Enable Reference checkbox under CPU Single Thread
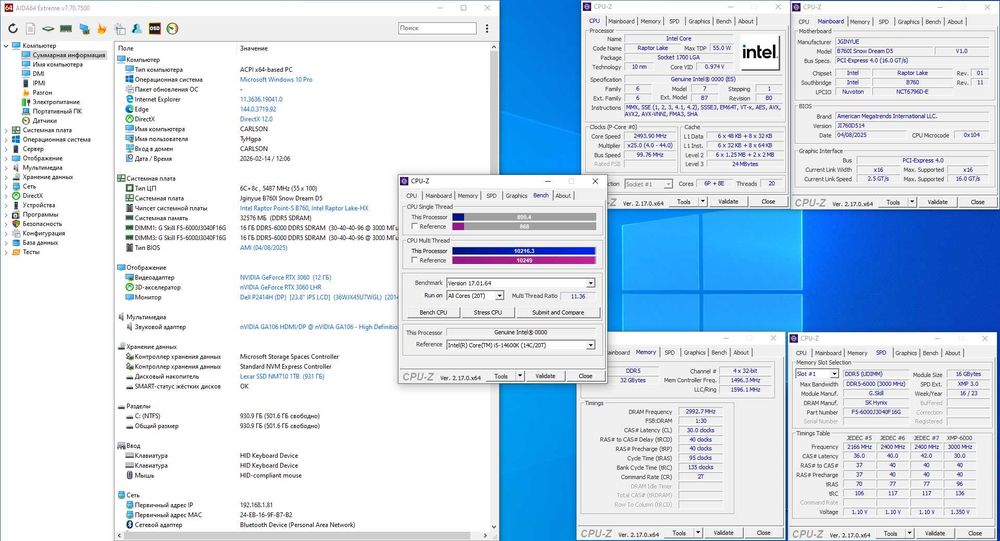1000x541 pixels. 415,226
